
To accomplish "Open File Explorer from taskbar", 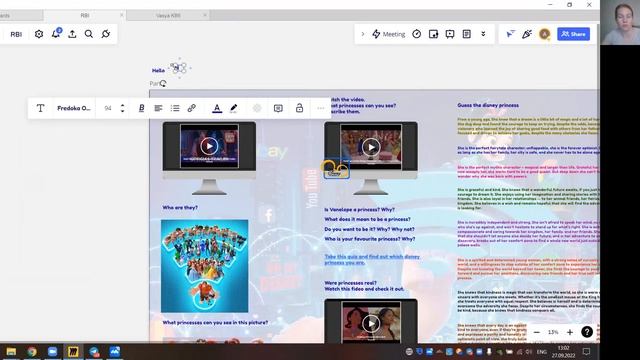I will pyautogui.click(x=11, y=351).
